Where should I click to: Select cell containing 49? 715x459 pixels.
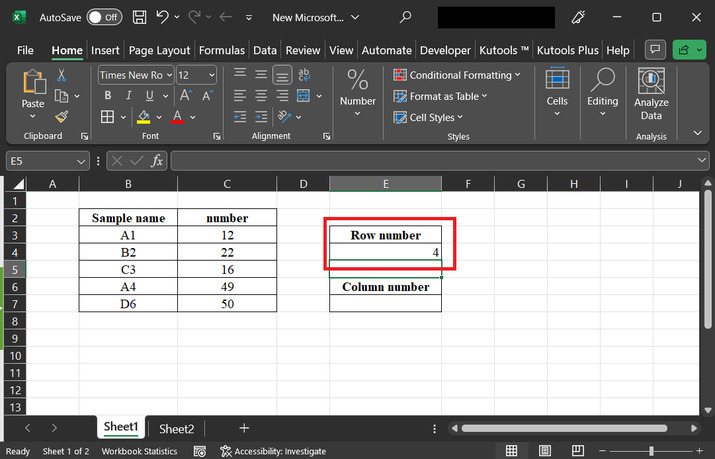227,287
